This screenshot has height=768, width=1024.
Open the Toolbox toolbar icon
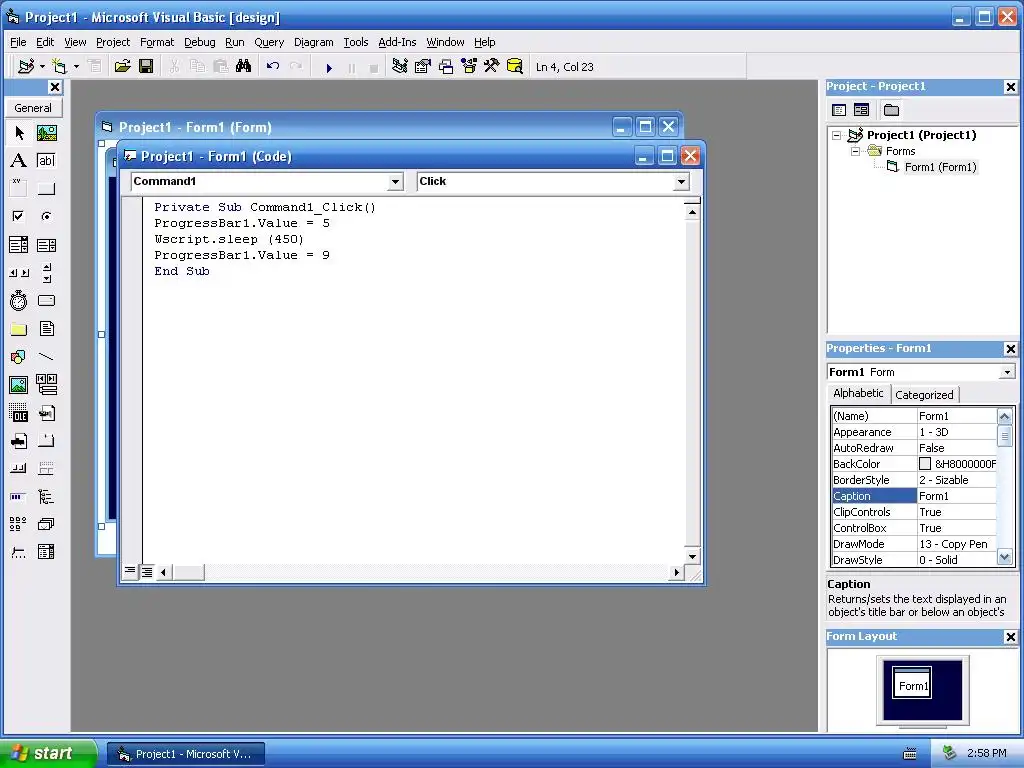(492, 67)
